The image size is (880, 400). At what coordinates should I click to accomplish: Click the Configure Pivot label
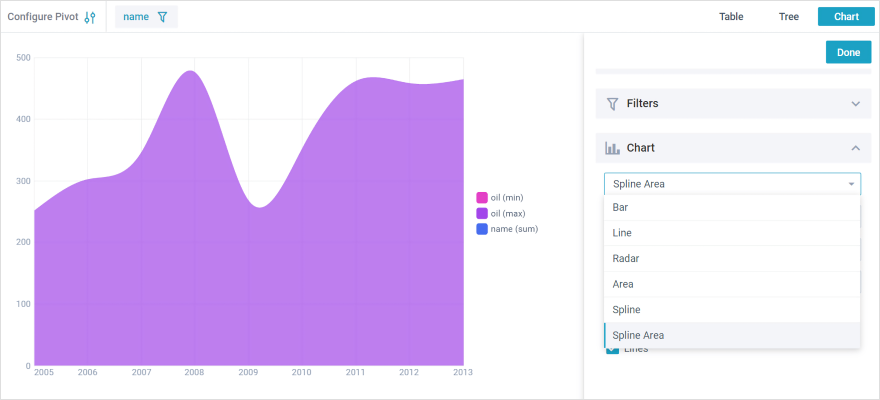pyautogui.click(x=43, y=17)
